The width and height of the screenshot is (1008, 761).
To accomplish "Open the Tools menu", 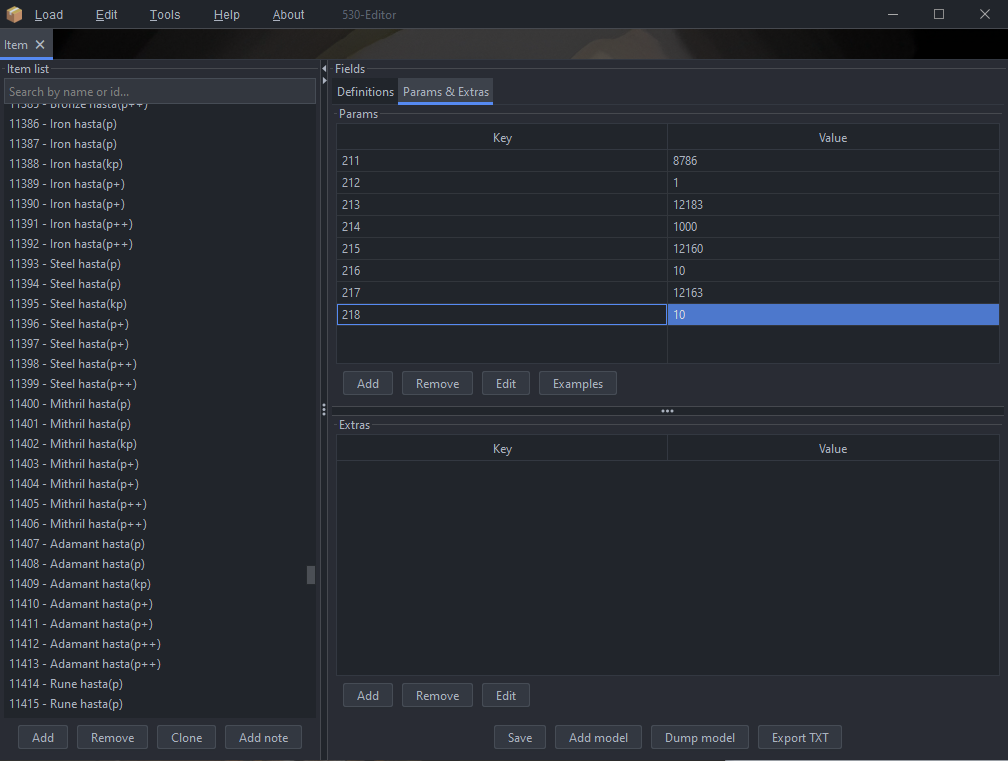I will [165, 15].
